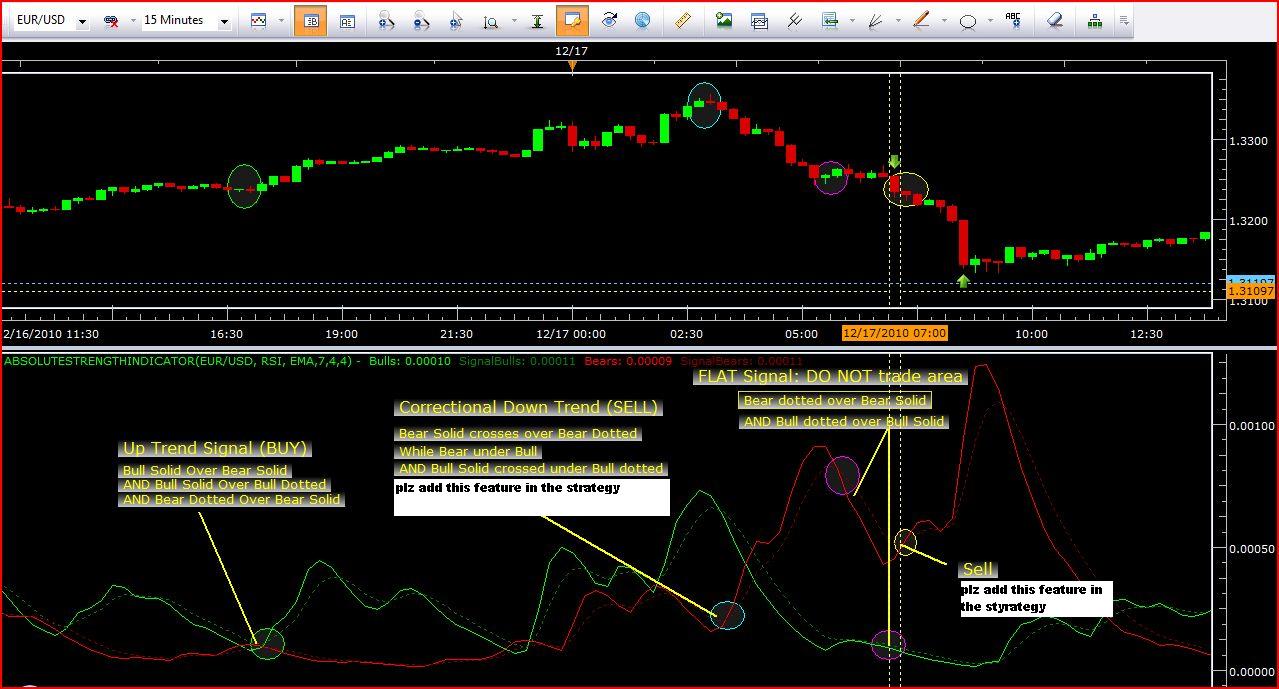
Task: Click the Andrews pitchfork tool icon
Action: pos(795,20)
